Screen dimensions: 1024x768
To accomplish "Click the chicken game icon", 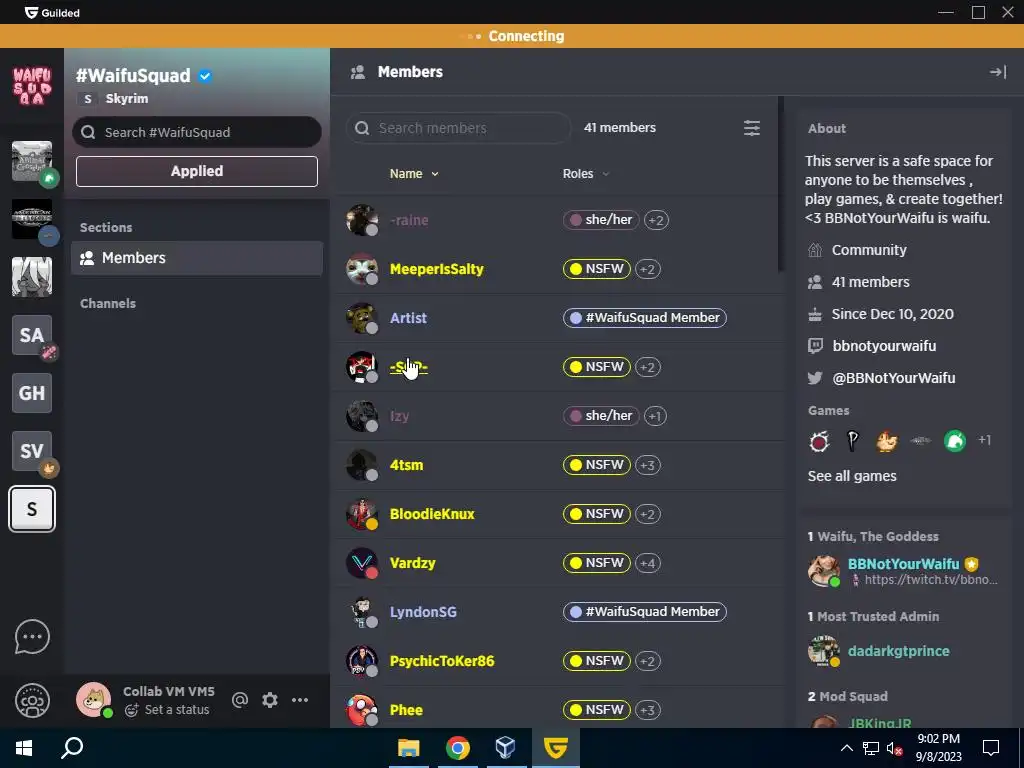I will (887, 442).
